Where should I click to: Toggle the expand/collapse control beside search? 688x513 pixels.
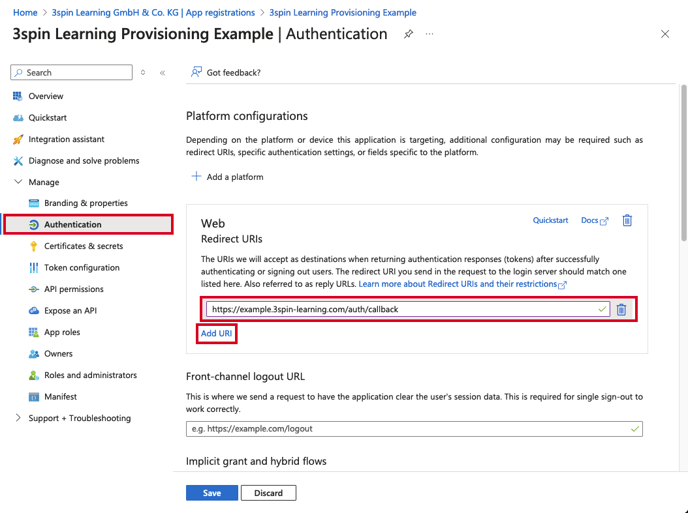pos(143,72)
